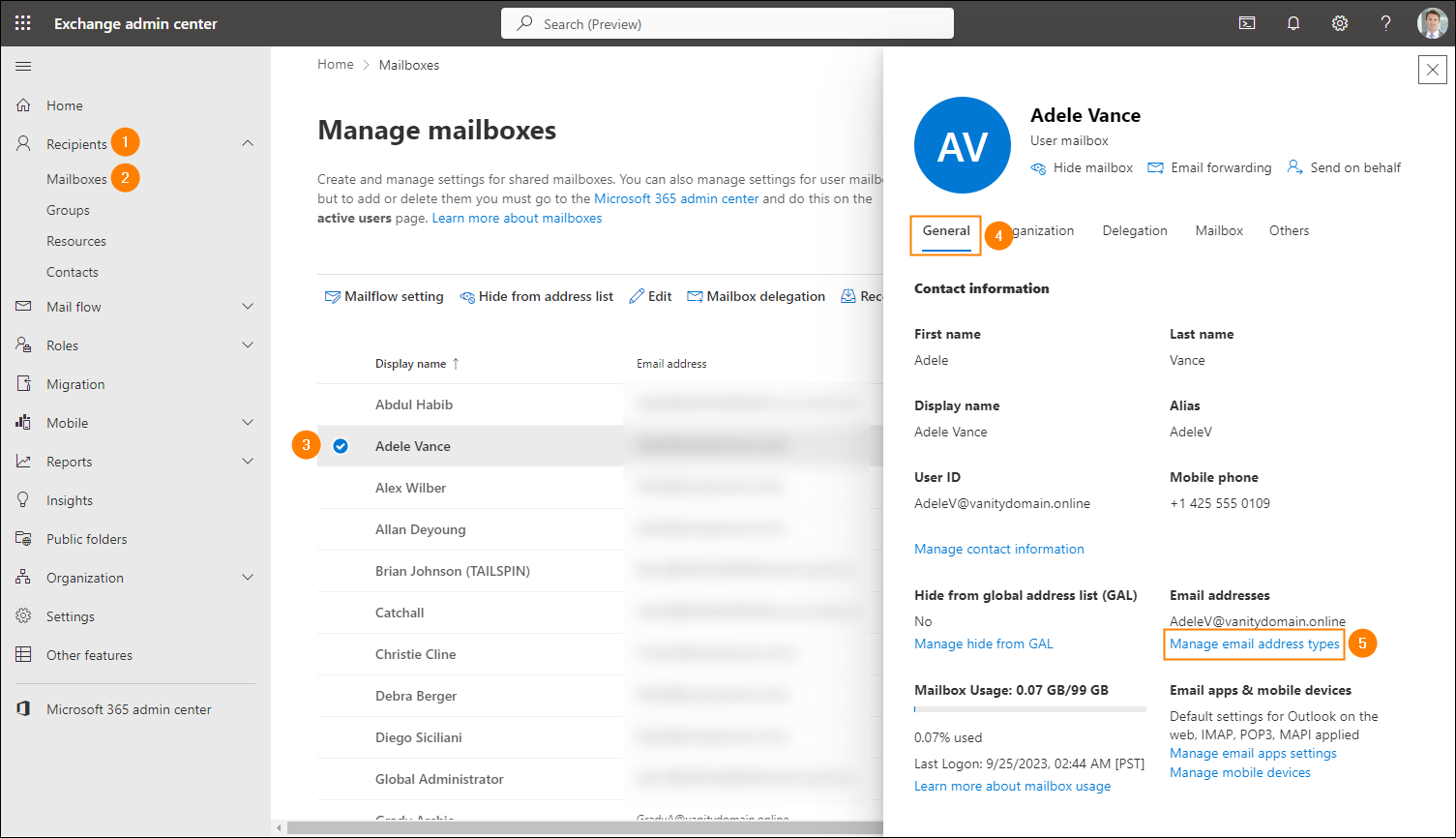Toggle the hamburger navigation menu
The width and height of the screenshot is (1456, 838).
tap(23, 66)
